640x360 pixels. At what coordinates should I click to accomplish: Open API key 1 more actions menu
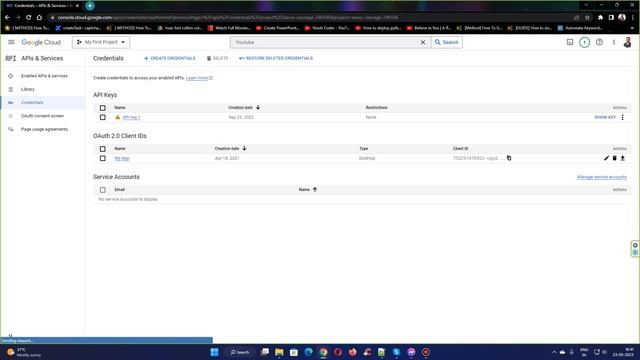622,117
